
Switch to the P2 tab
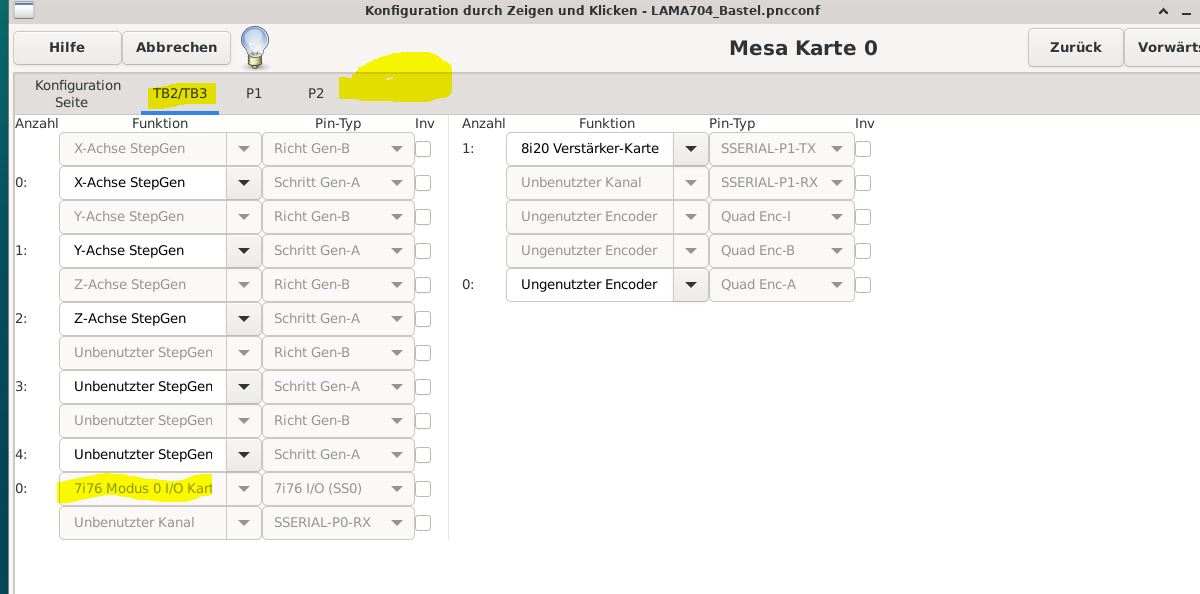tap(316, 93)
